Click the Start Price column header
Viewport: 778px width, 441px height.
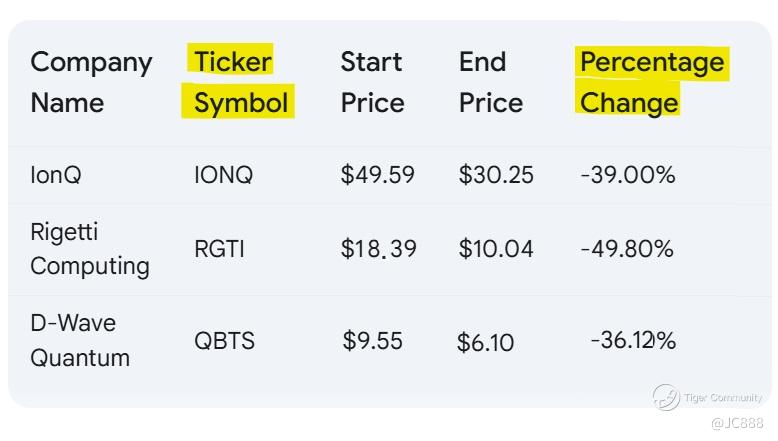point(373,82)
